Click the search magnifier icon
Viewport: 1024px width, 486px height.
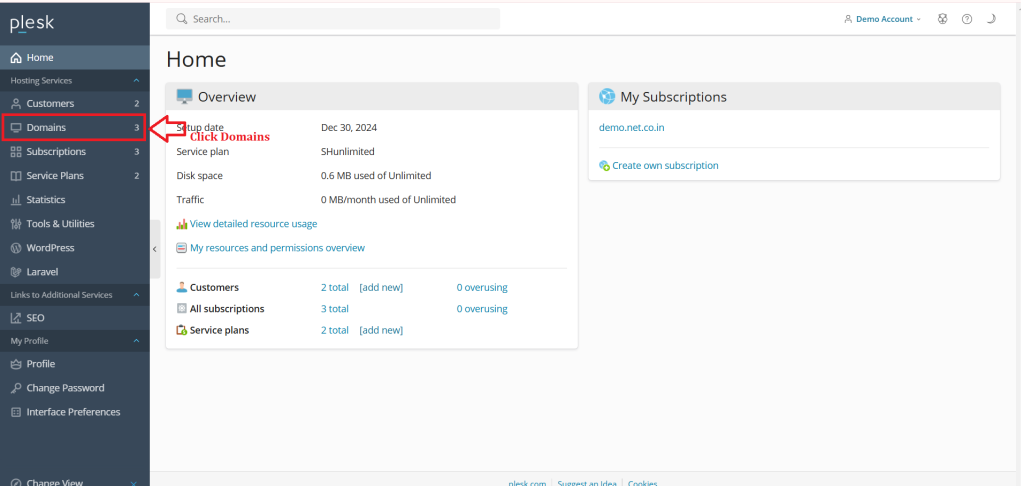click(182, 19)
